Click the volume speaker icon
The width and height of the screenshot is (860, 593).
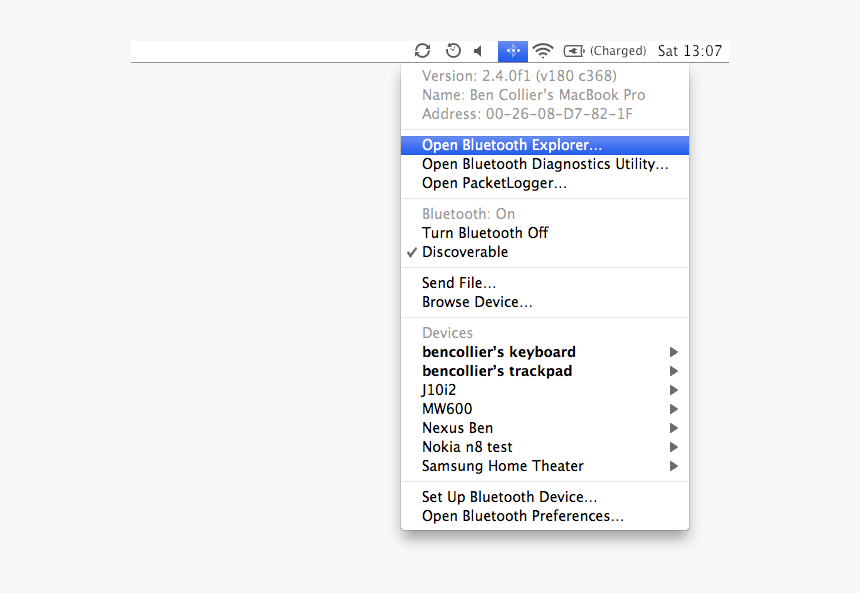tap(477, 50)
